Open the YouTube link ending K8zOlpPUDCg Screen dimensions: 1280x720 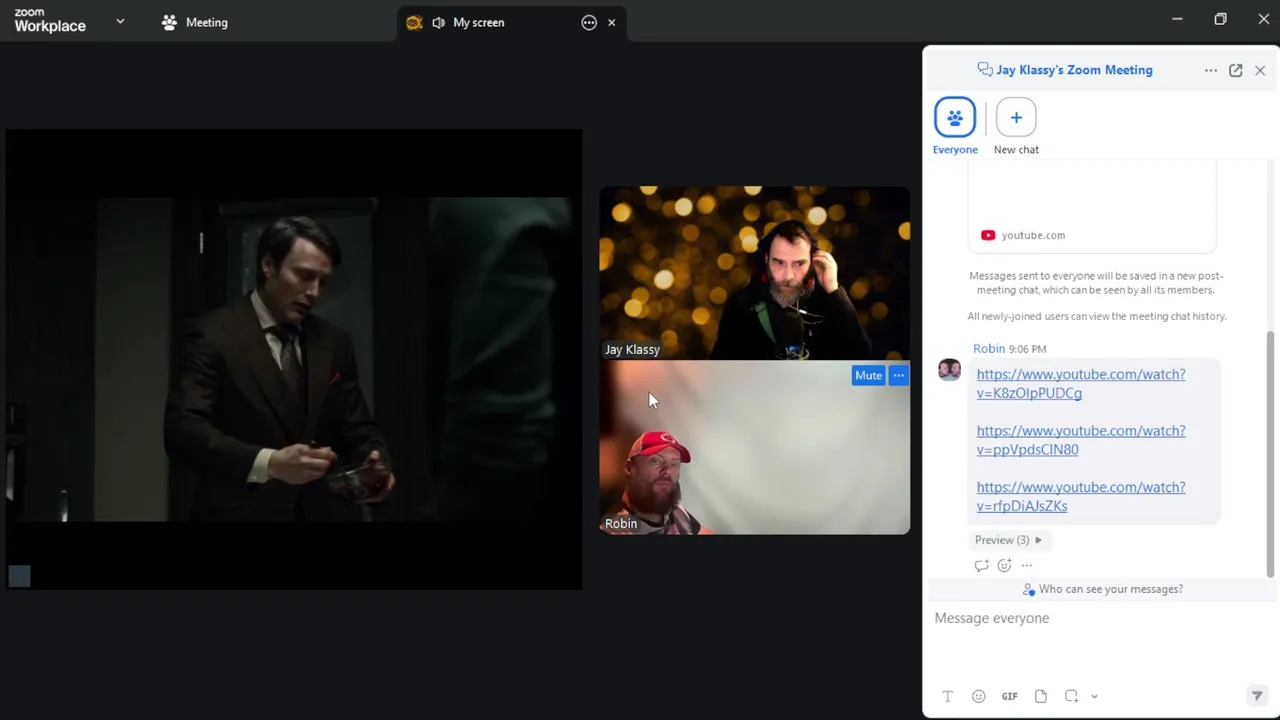pyautogui.click(x=1080, y=384)
